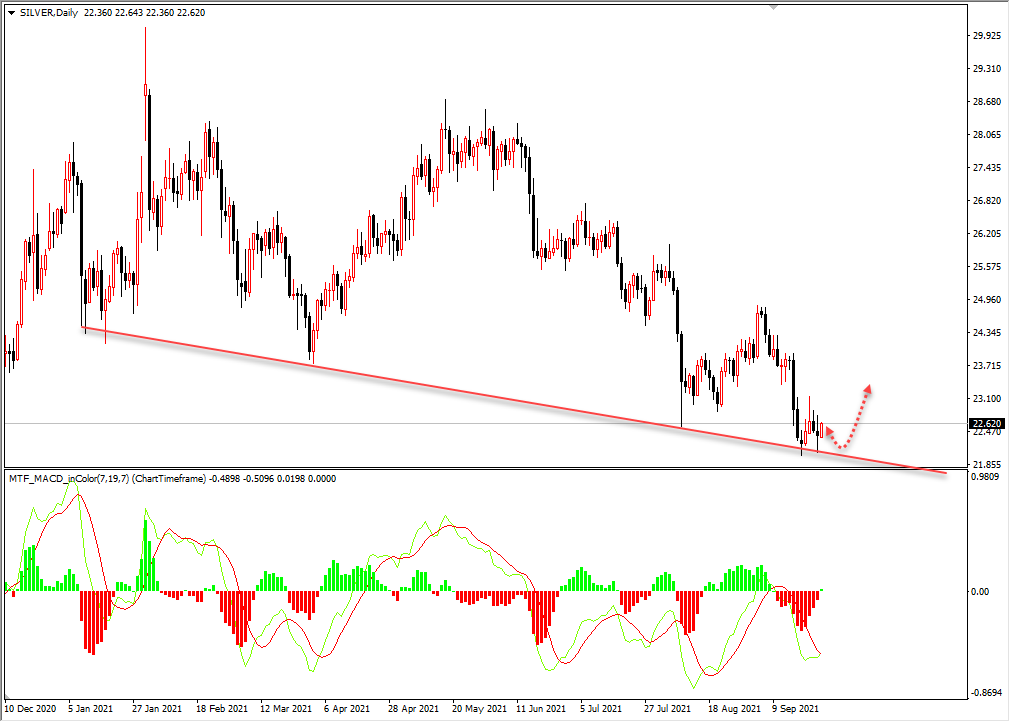This screenshot has width=1010, height=722.
Task: Open the SILVER chart dropdown triangle
Action: coord(12,13)
